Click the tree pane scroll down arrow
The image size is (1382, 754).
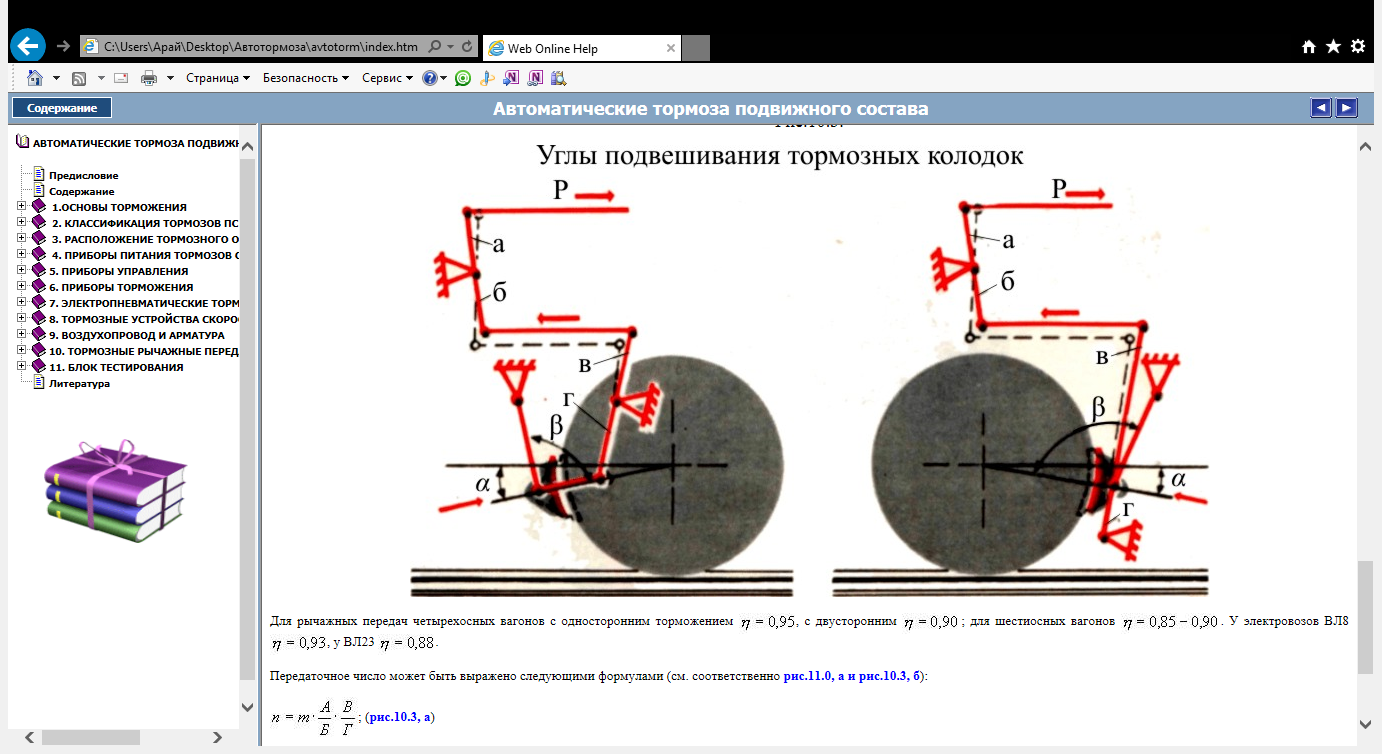click(248, 707)
